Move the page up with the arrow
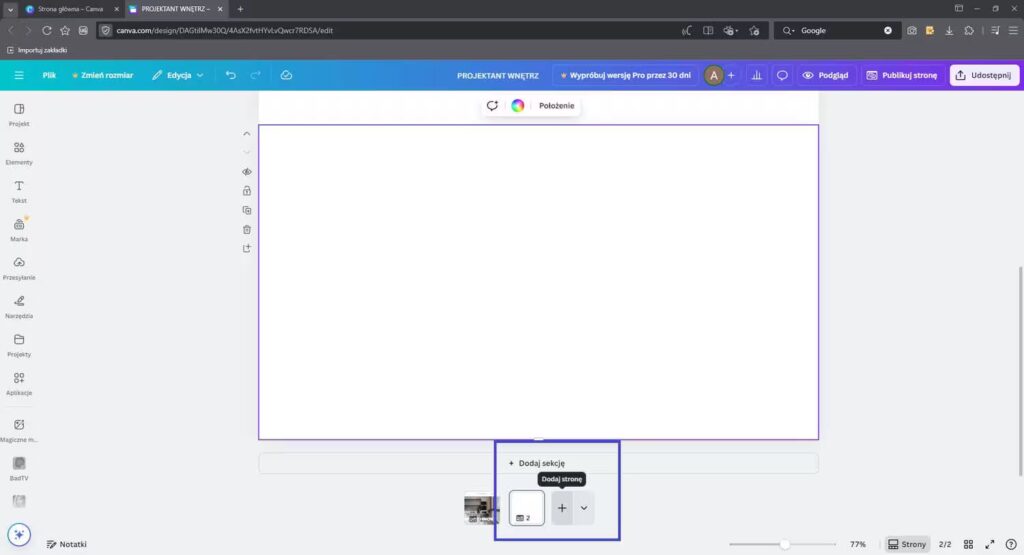This screenshot has height=555, width=1024. pos(247,134)
